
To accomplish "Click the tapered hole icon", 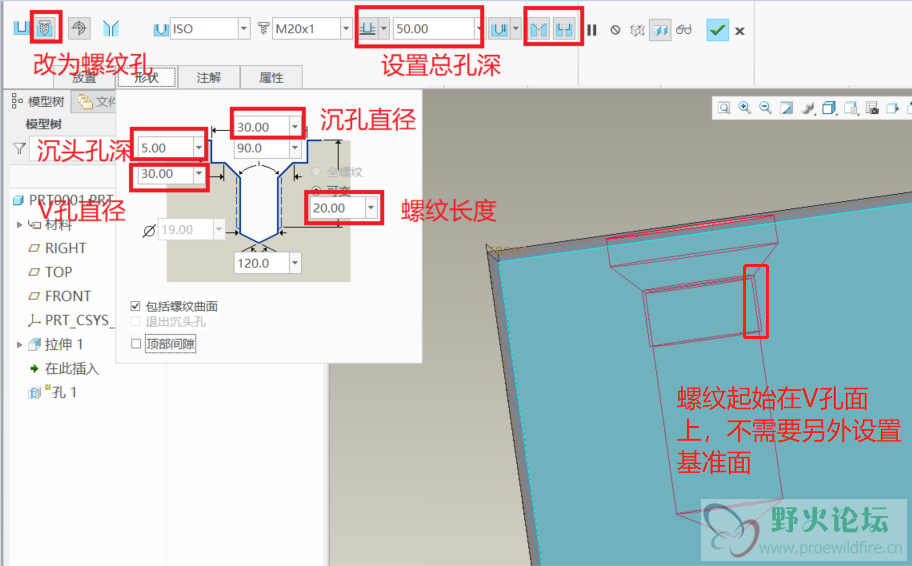I will point(111,28).
